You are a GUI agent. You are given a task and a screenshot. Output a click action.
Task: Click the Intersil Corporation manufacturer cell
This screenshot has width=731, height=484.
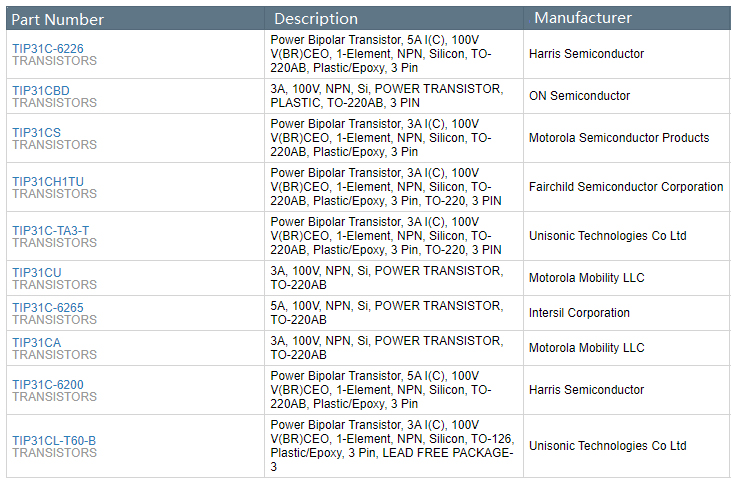[579, 313]
